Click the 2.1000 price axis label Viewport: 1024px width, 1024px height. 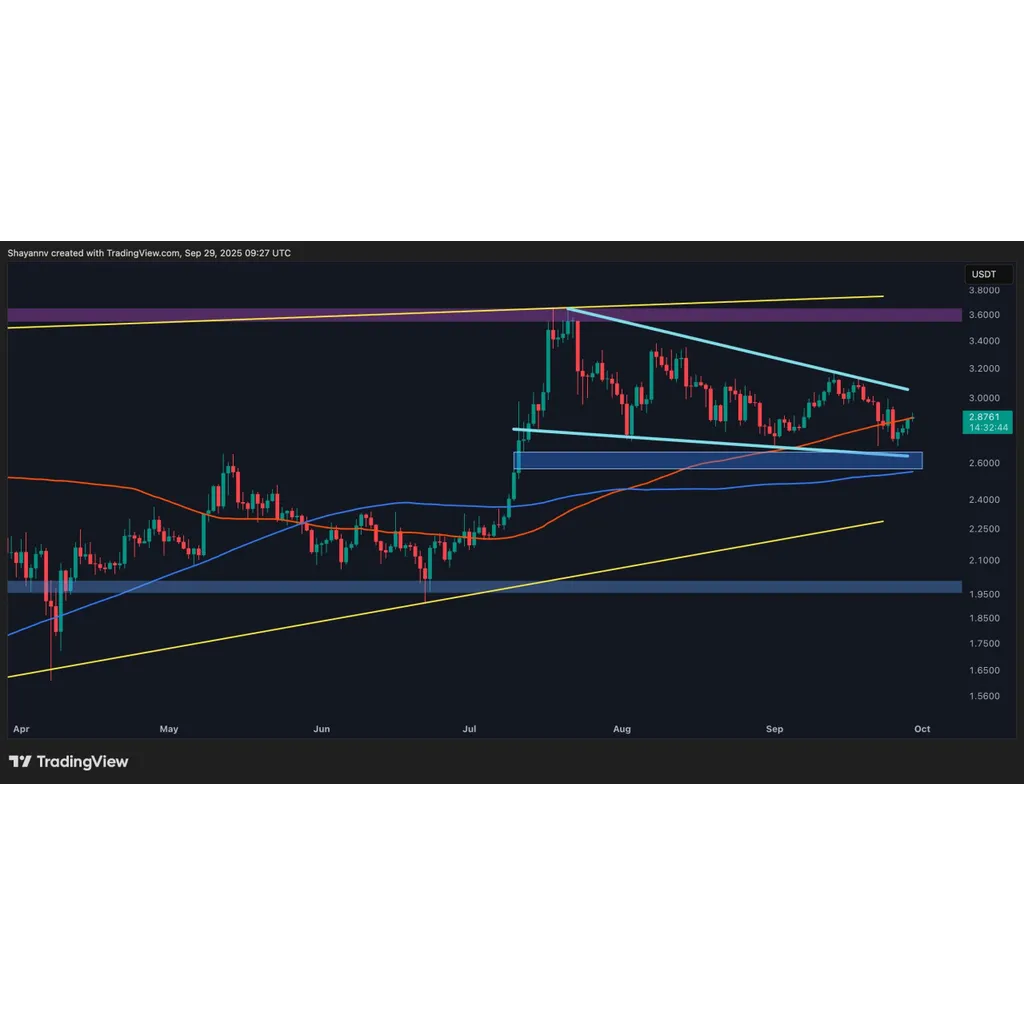pyautogui.click(x=984, y=560)
